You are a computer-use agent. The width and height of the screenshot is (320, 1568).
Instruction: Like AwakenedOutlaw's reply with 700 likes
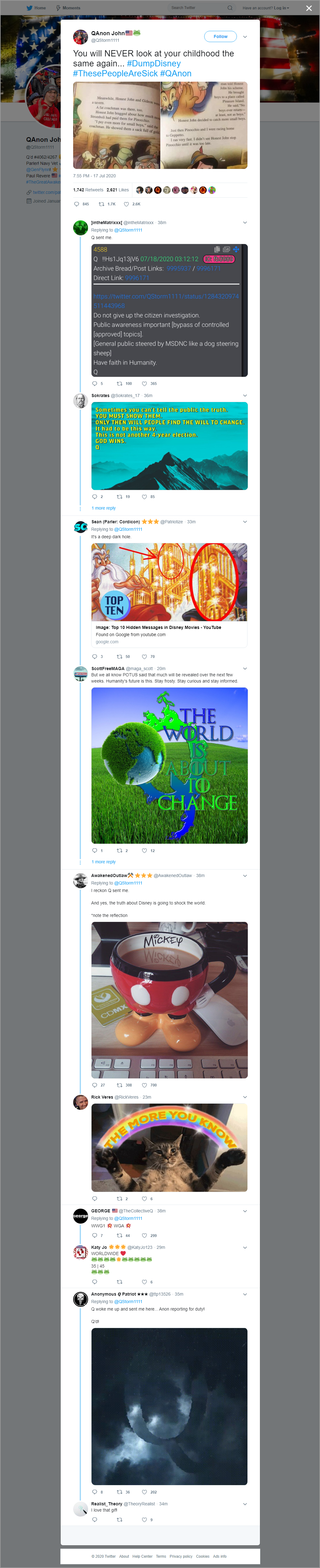point(149,1085)
